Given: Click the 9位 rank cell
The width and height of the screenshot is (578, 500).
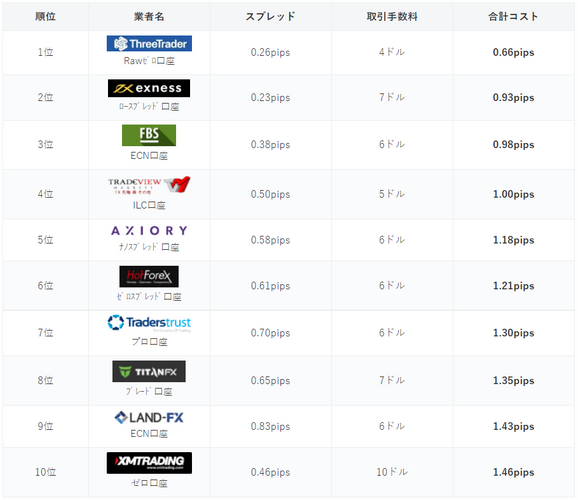Looking at the screenshot, I should [x=45, y=426].
